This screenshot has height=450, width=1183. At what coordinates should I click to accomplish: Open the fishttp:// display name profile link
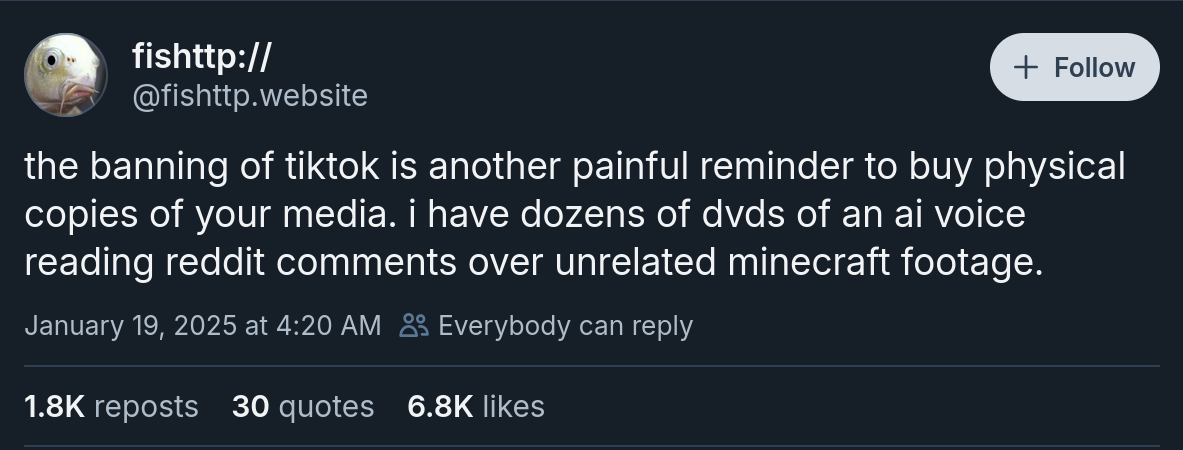(201, 57)
